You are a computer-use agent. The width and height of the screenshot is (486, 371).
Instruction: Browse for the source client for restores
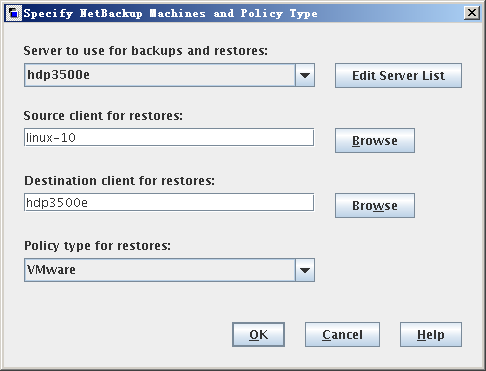[x=375, y=141]
